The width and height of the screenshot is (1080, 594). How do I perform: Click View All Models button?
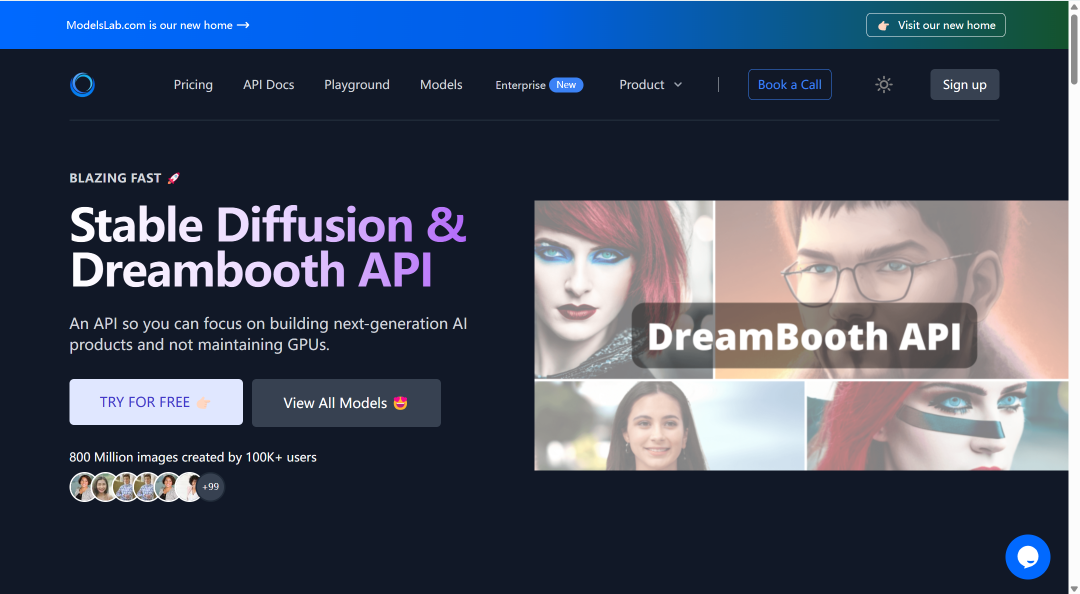(x=346, y=403)
